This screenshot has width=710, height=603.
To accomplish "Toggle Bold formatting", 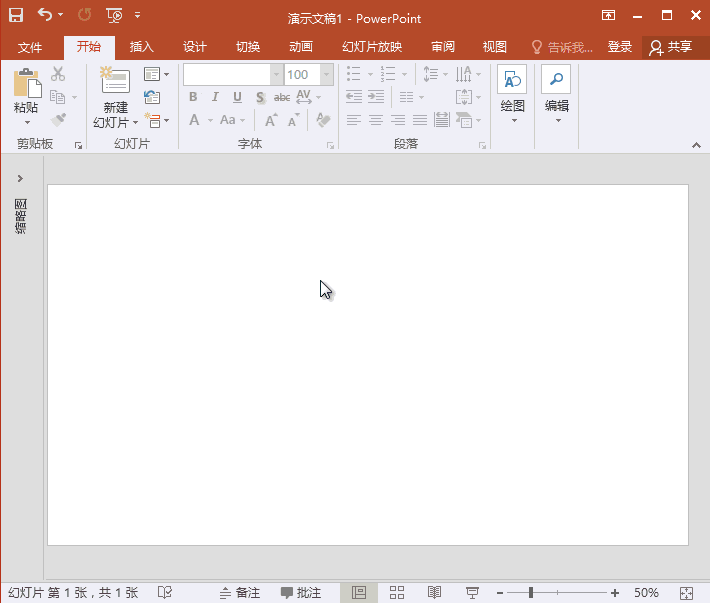I will [193, 97].
